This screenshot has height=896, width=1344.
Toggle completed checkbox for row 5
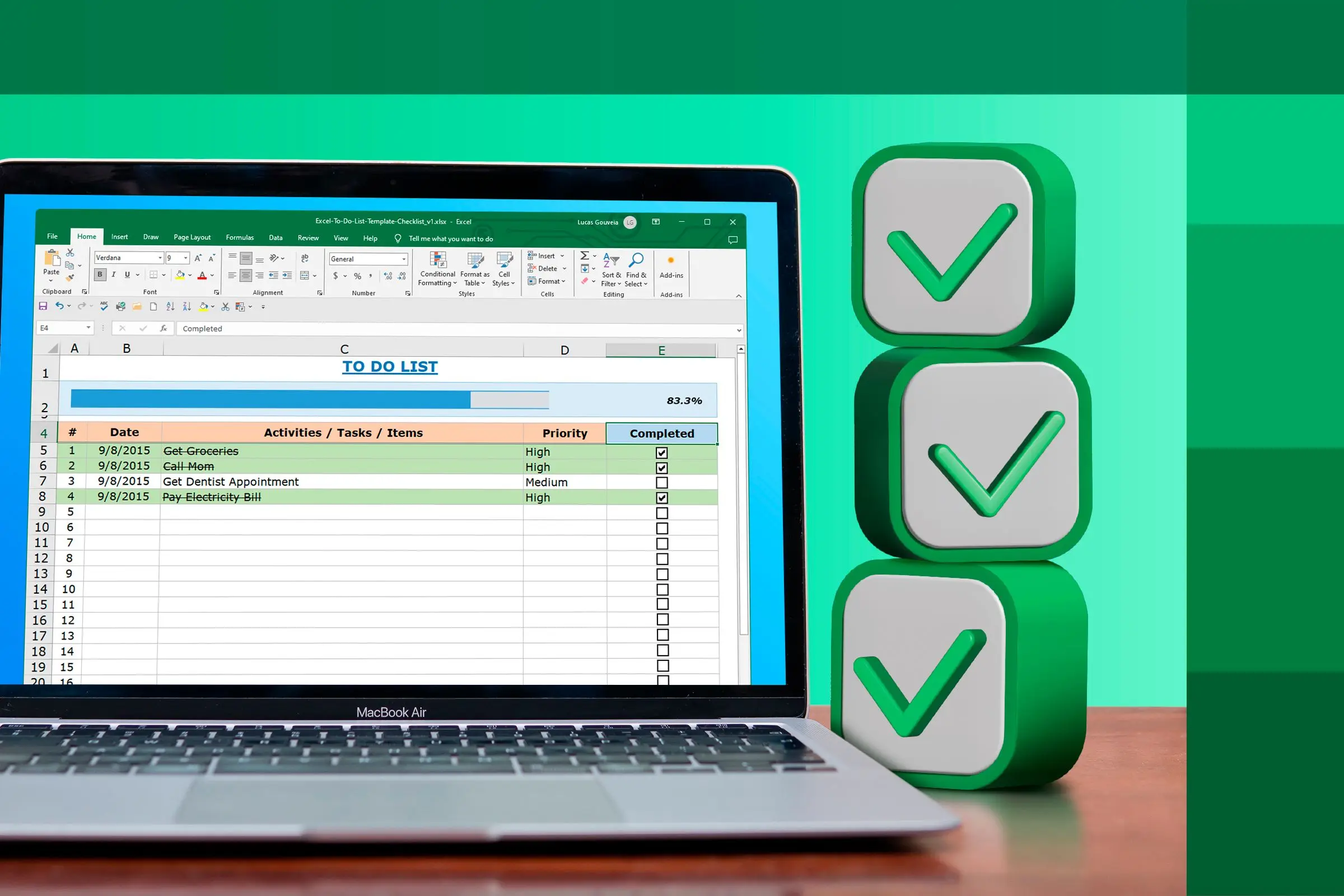pos(661,451)
